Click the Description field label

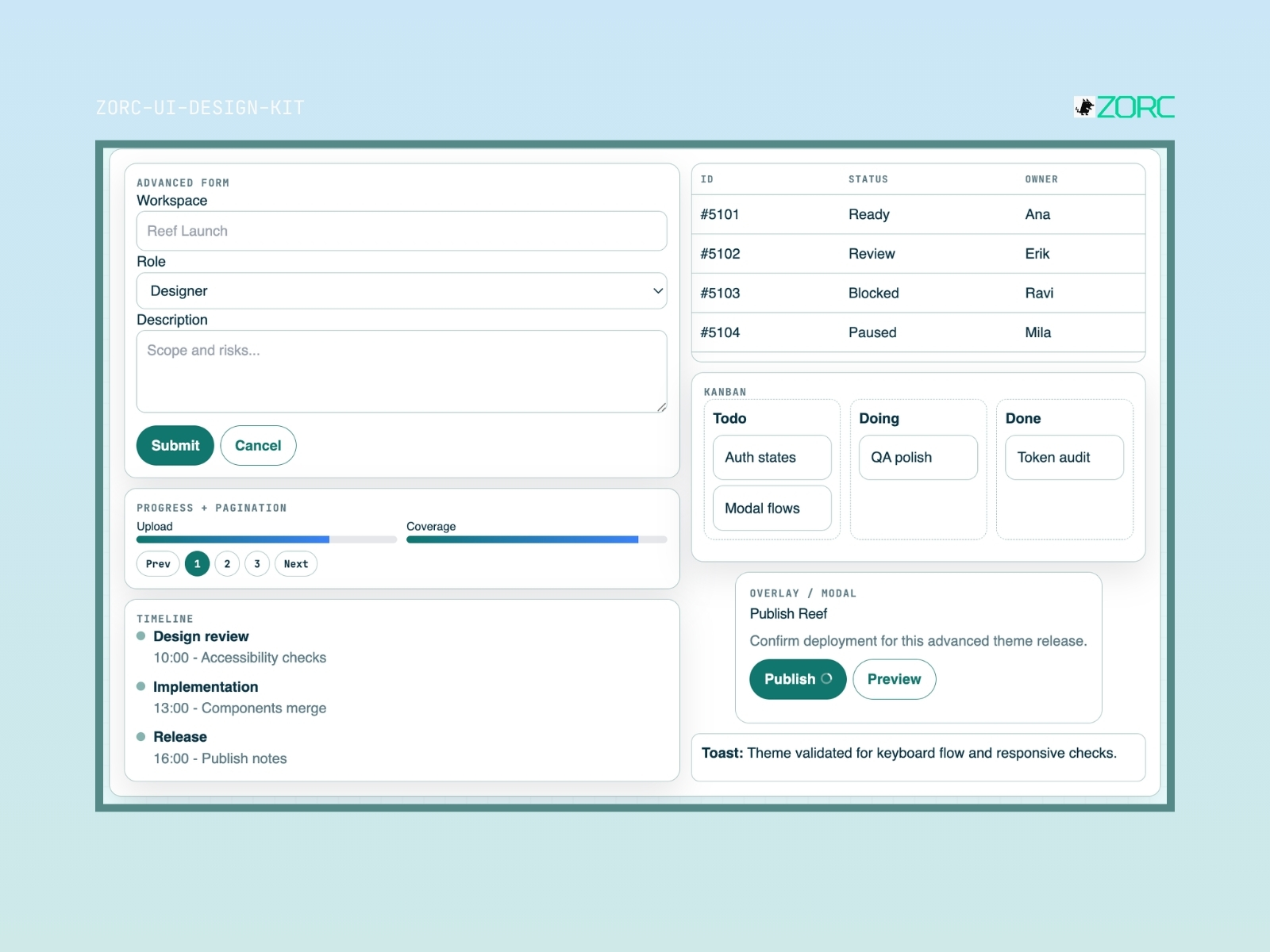[172, 320]
